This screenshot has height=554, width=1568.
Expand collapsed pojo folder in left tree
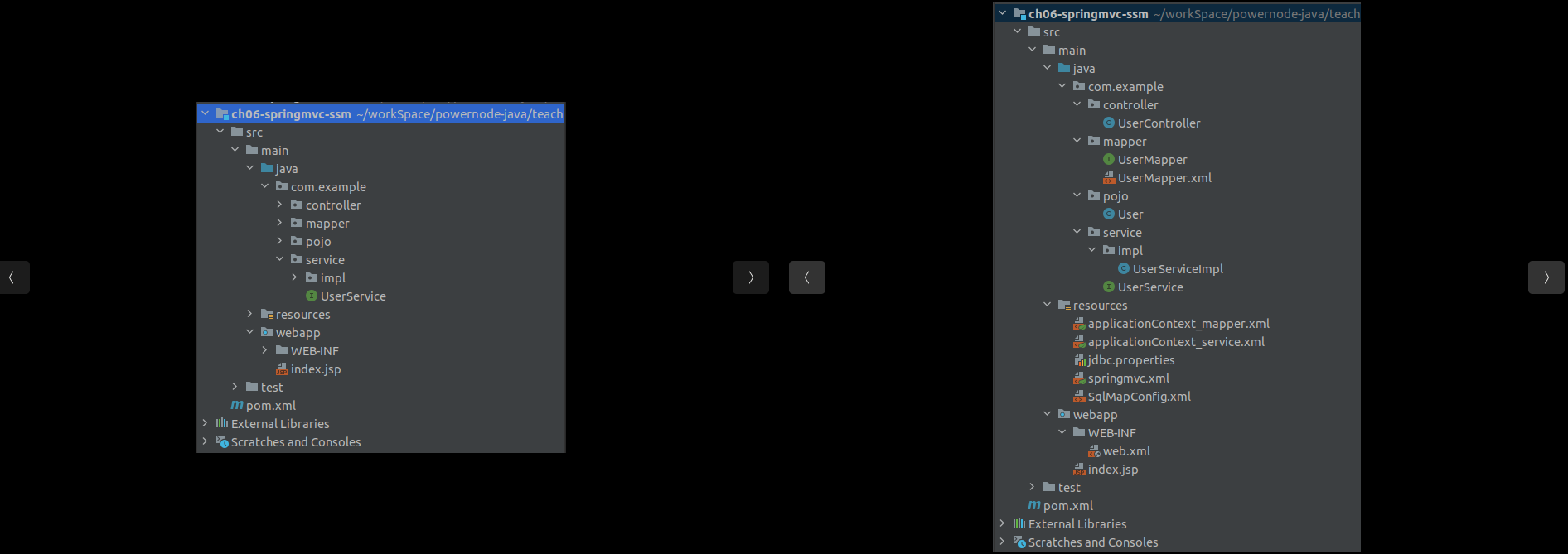pyautogui.click(x=279, y=241)
